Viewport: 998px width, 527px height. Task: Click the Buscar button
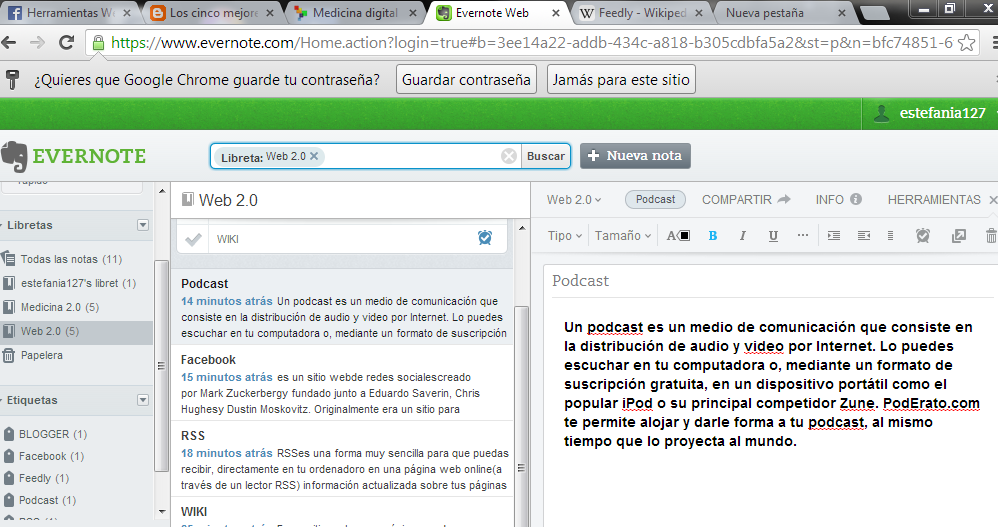[545, 156]
